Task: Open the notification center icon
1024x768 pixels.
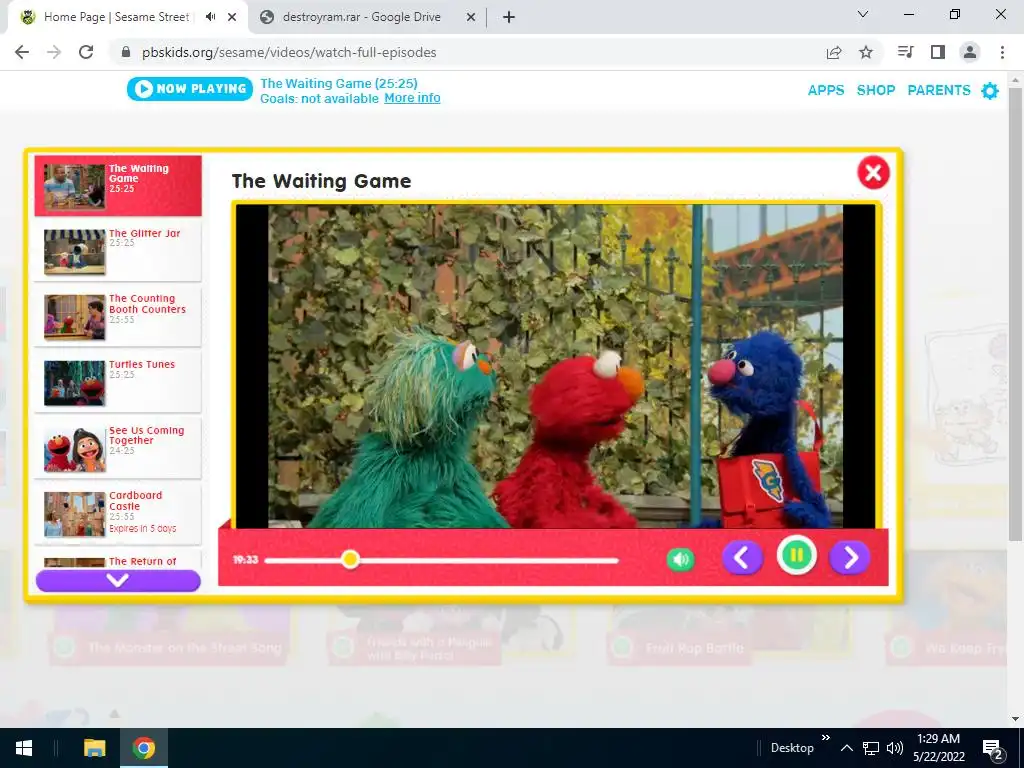Action: coord(992,748)
